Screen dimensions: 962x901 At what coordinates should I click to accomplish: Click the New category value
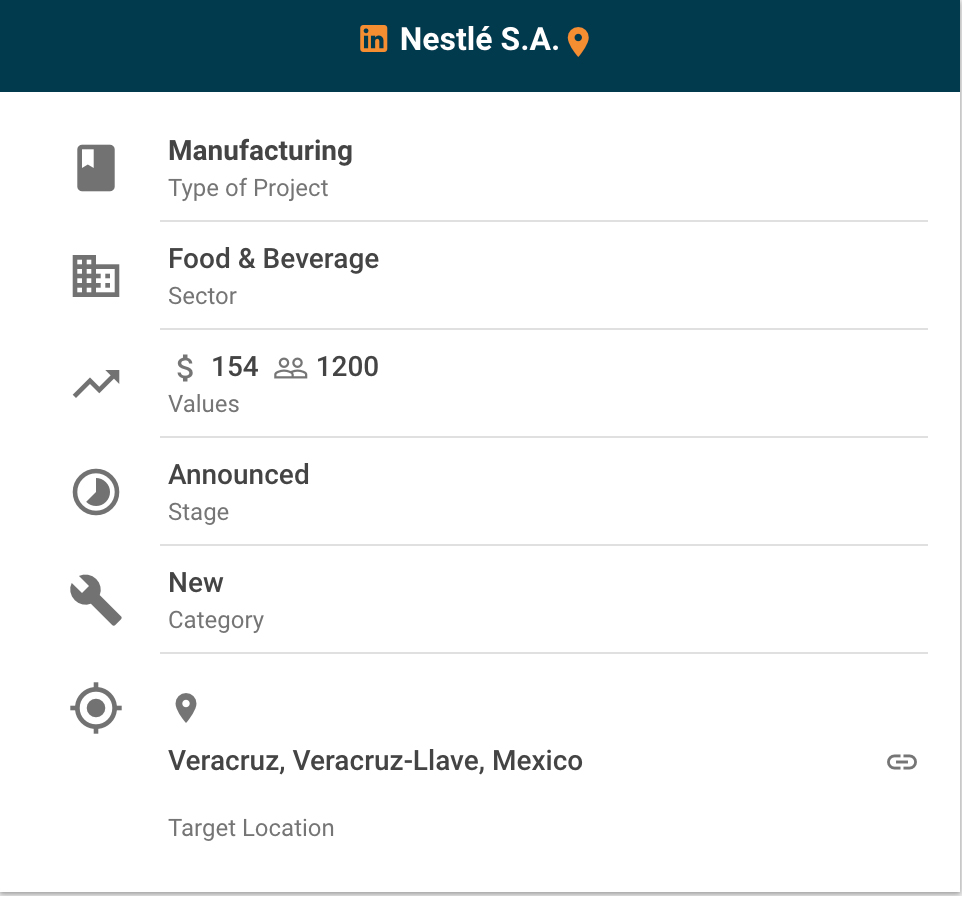[196, 583]
